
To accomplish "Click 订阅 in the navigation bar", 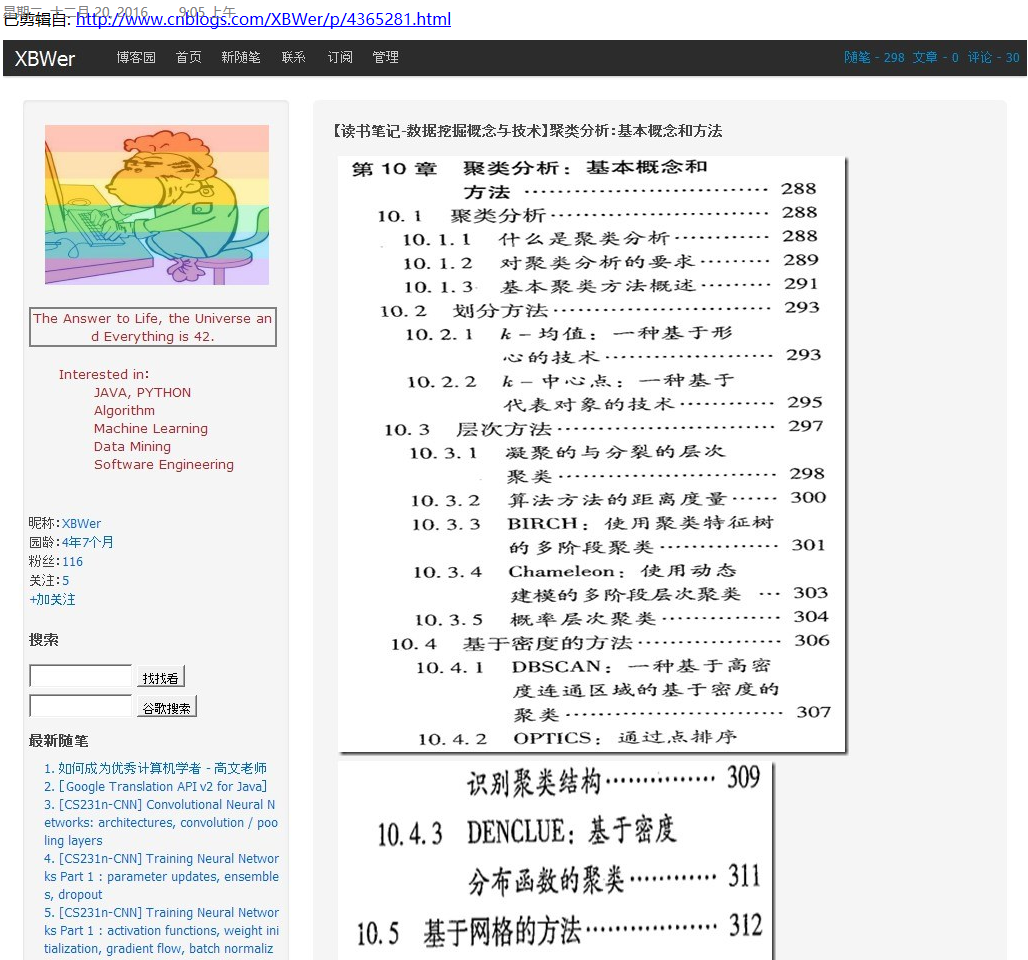I will coord(340,57).
